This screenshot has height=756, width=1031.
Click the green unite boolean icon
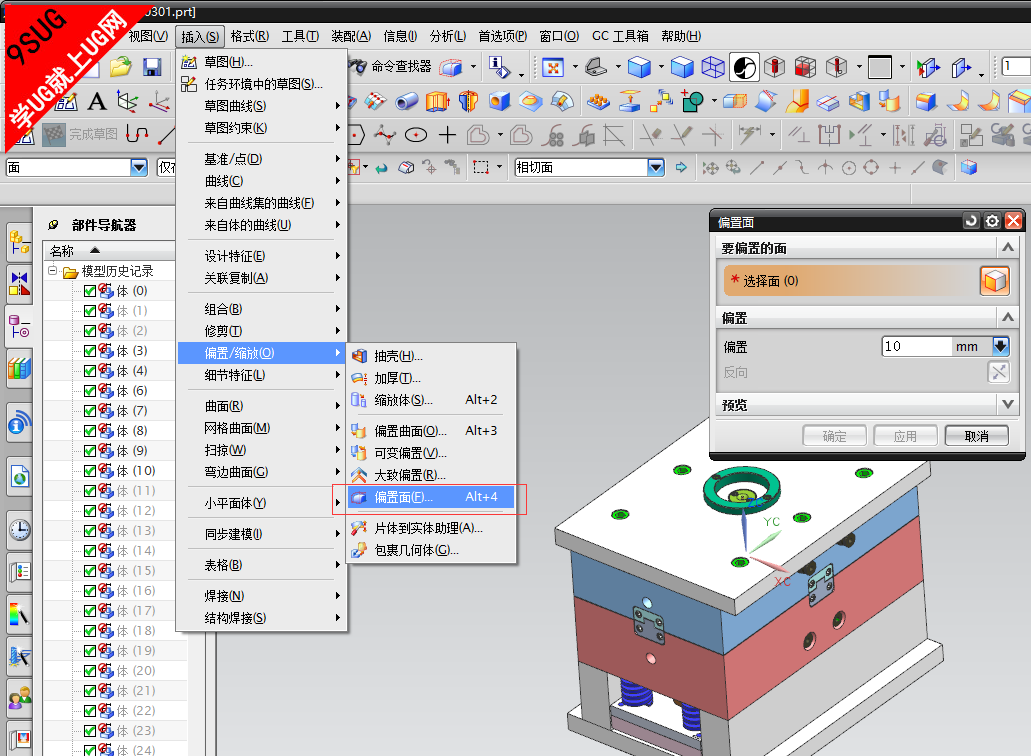[x=692, y=101]
